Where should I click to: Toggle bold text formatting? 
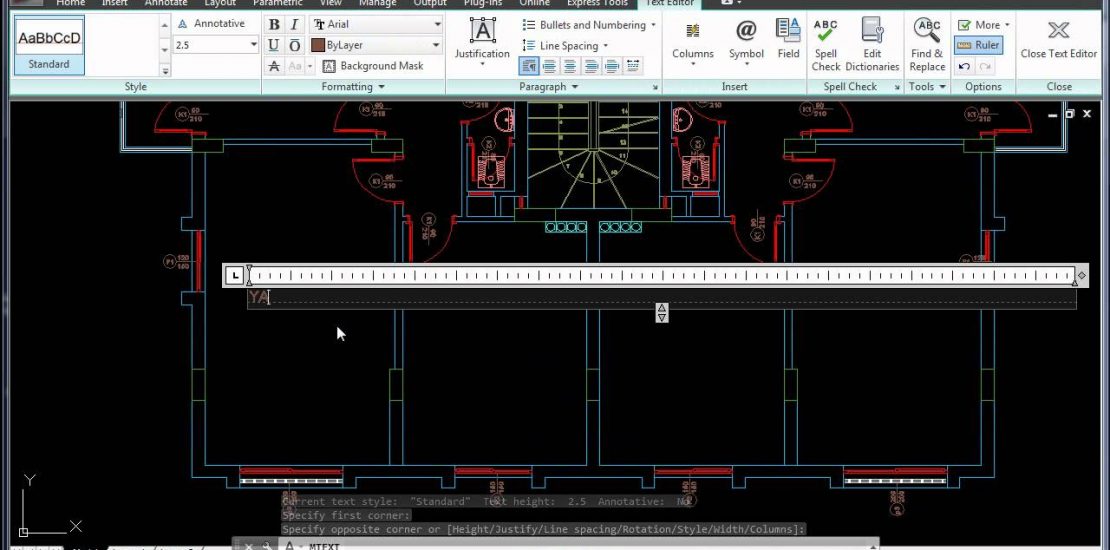point(274,25)
